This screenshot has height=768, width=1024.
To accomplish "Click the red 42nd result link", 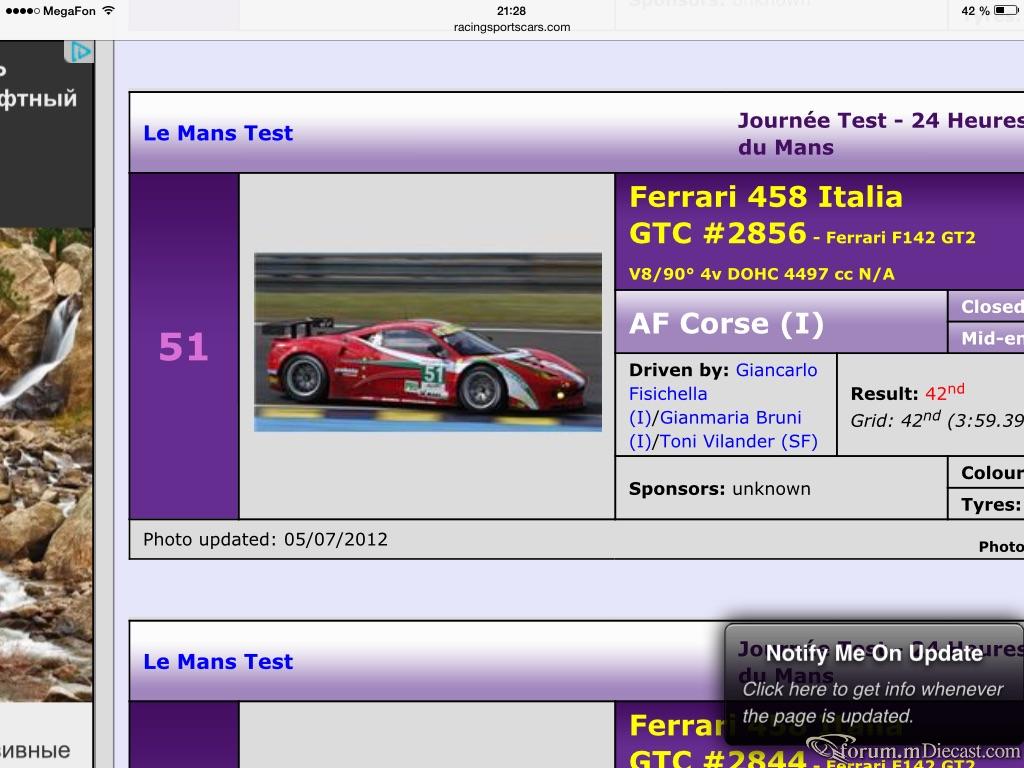I will click(x=944, y=392).
